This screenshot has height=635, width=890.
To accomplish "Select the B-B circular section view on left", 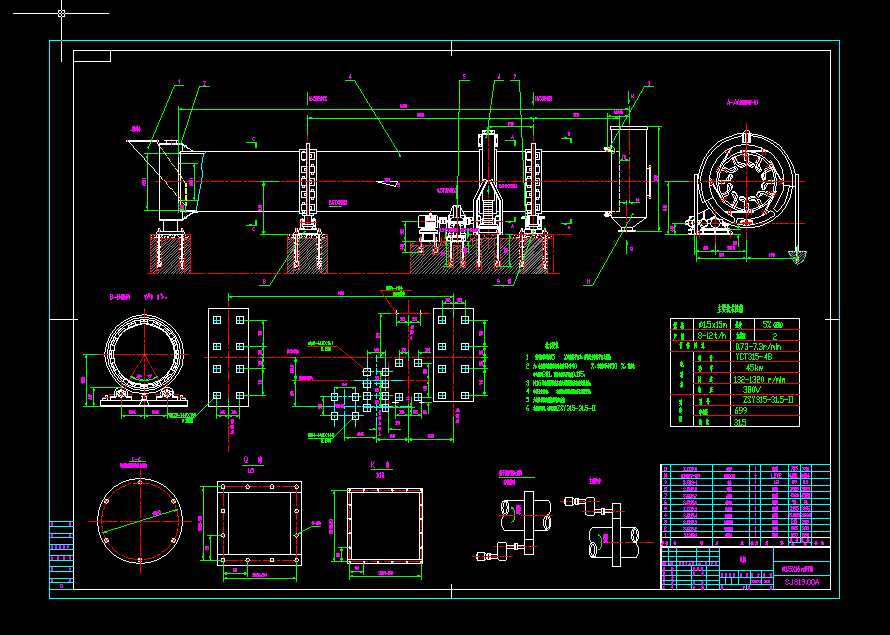I will click(143, 355).
